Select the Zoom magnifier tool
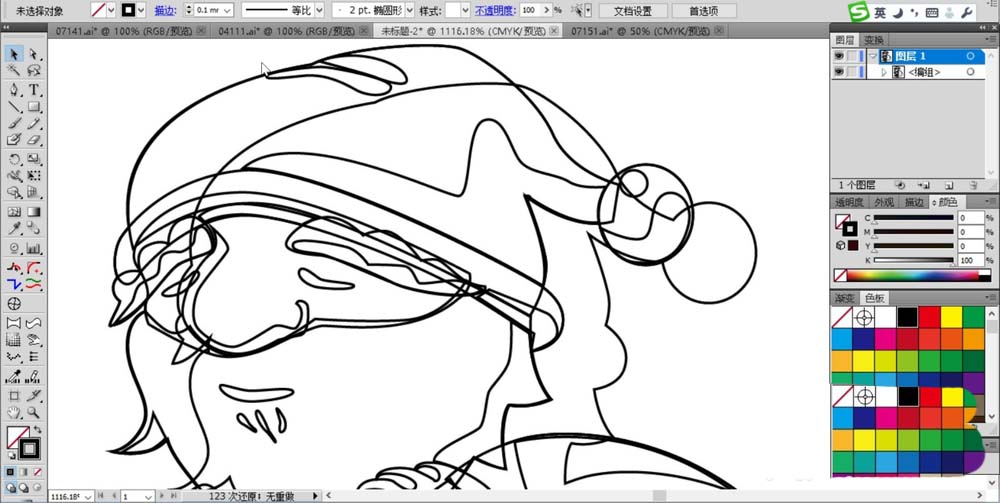 point(34,413)
